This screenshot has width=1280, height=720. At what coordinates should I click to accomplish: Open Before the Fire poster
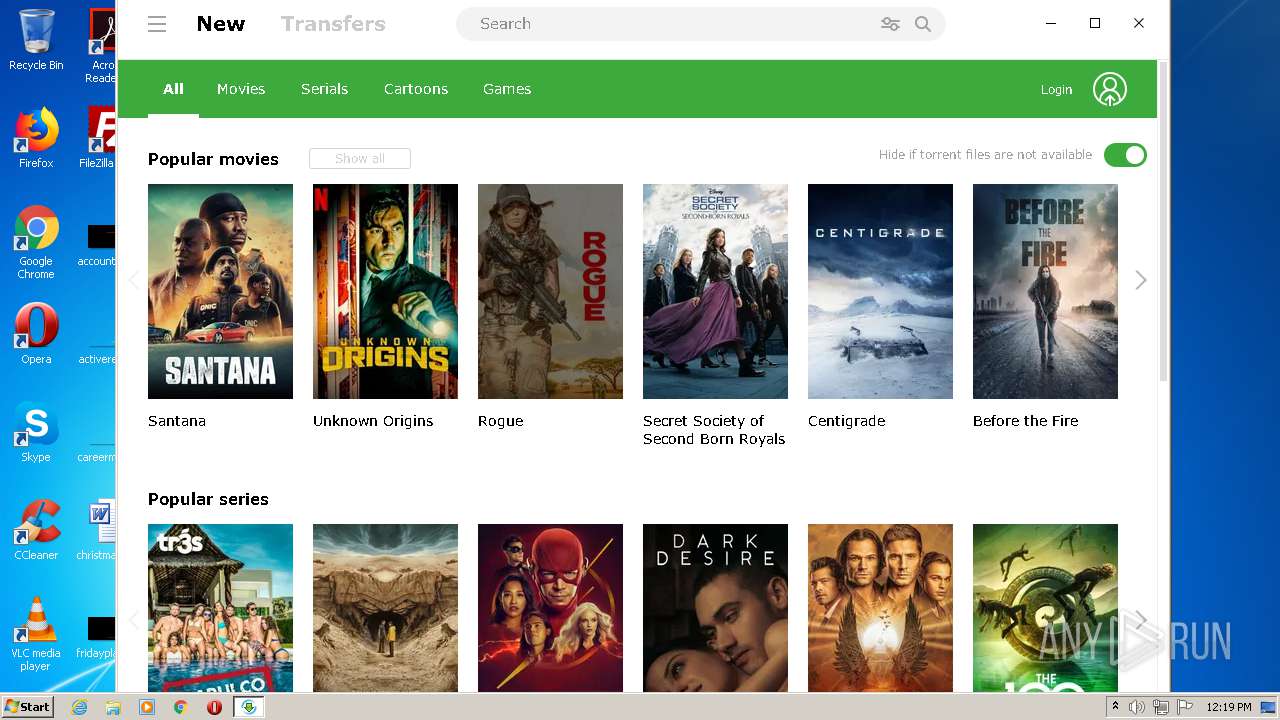[x=1045, y=291]
